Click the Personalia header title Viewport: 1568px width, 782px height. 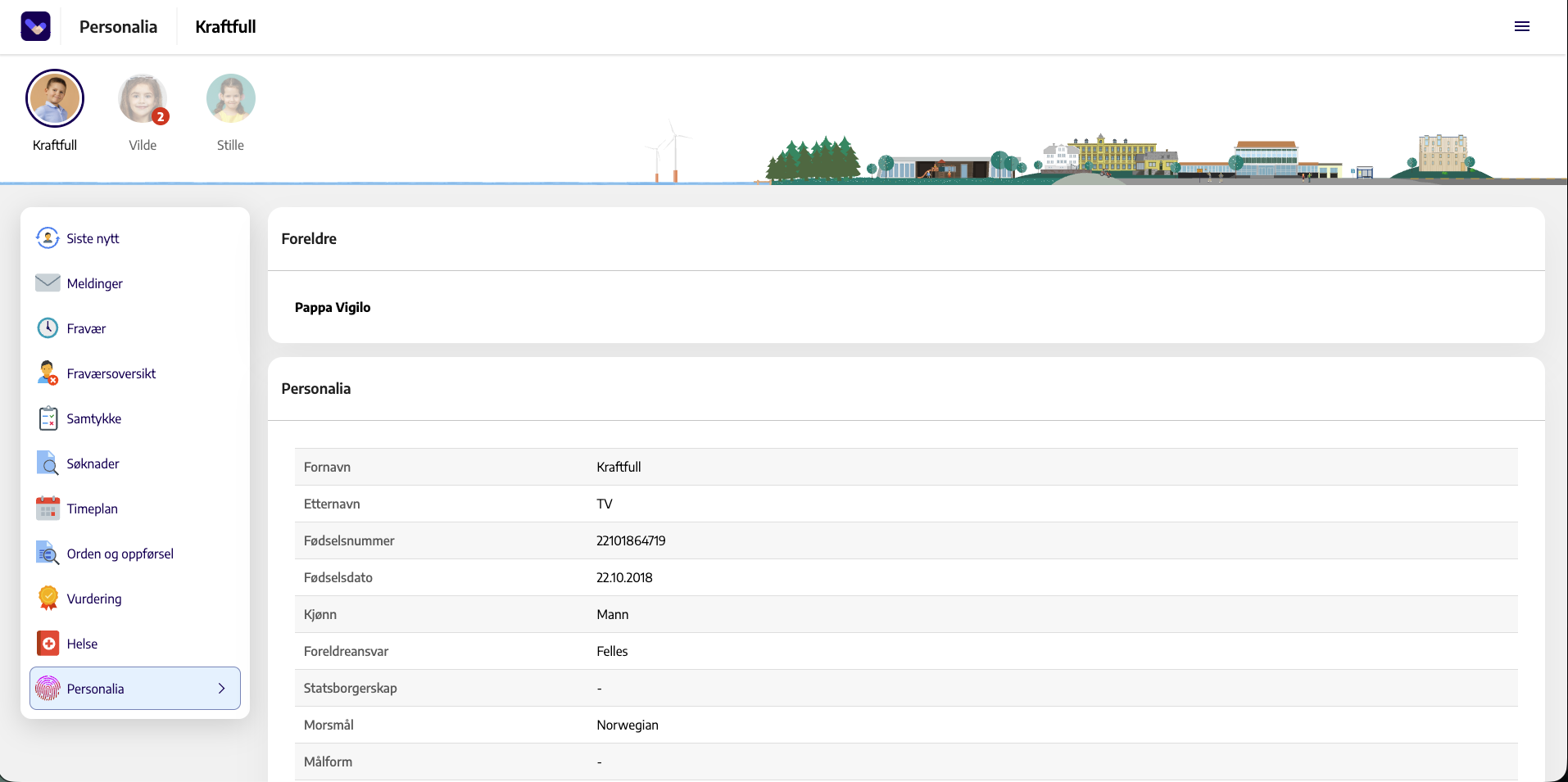coord(118,27)
